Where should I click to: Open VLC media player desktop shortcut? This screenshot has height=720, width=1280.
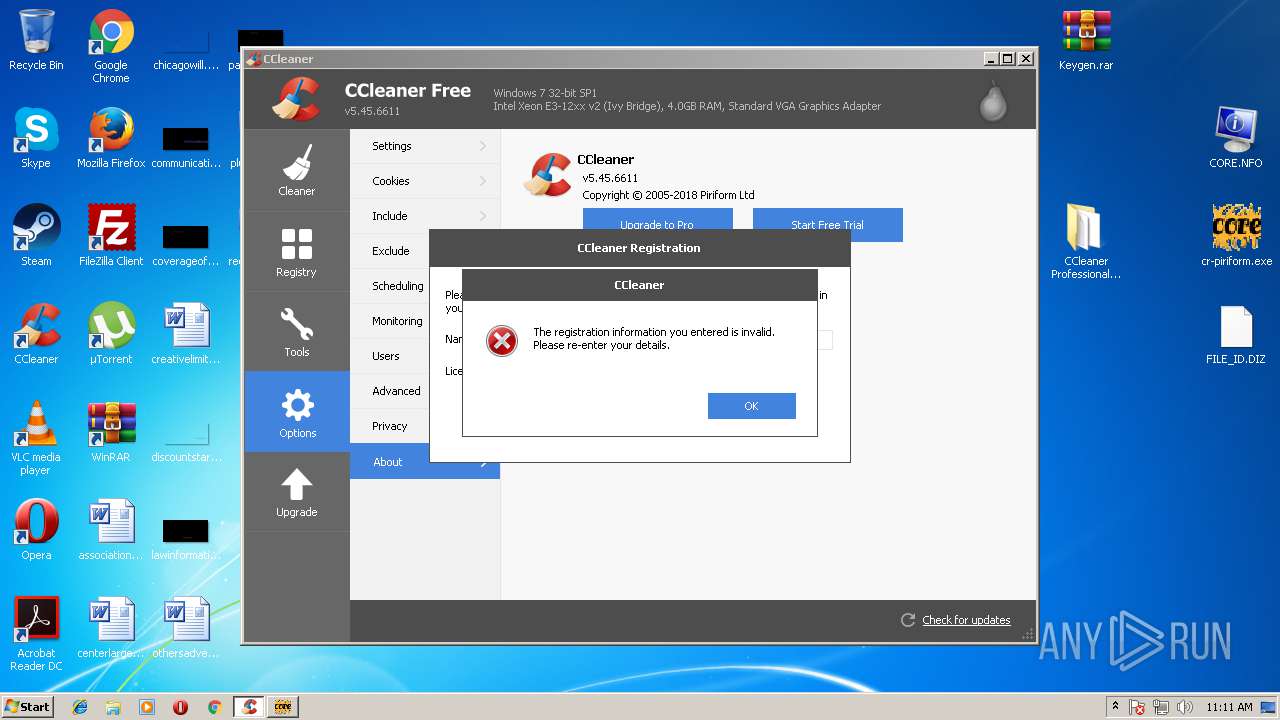pyautogui.click(x=36, y=438)
